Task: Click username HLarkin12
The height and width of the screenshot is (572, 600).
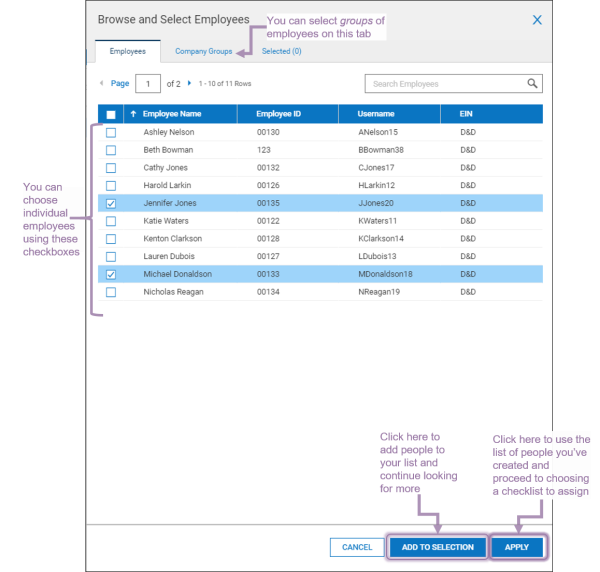Action: 376,185
